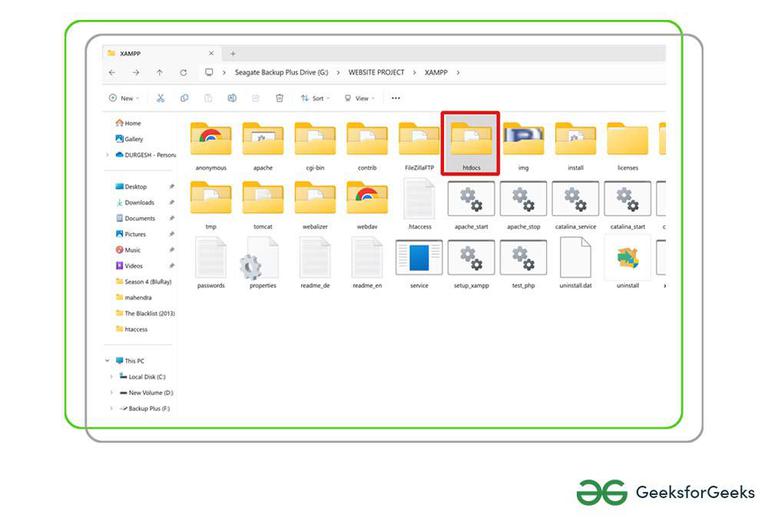768x518 pixels.
Task: Open Pictures in Quick access
Action: (131, 234)
